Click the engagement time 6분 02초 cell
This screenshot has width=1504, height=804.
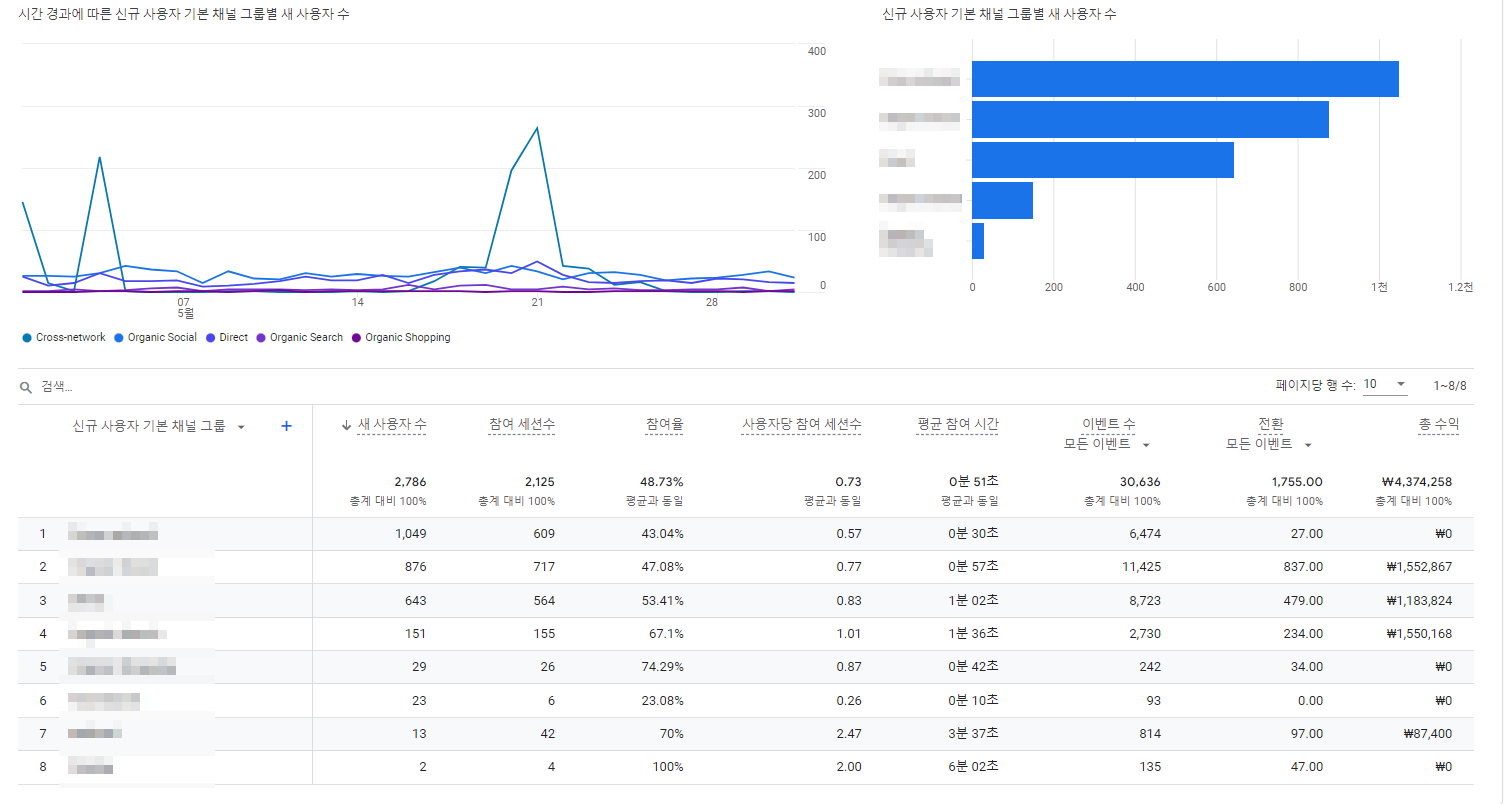click(973, 767)
